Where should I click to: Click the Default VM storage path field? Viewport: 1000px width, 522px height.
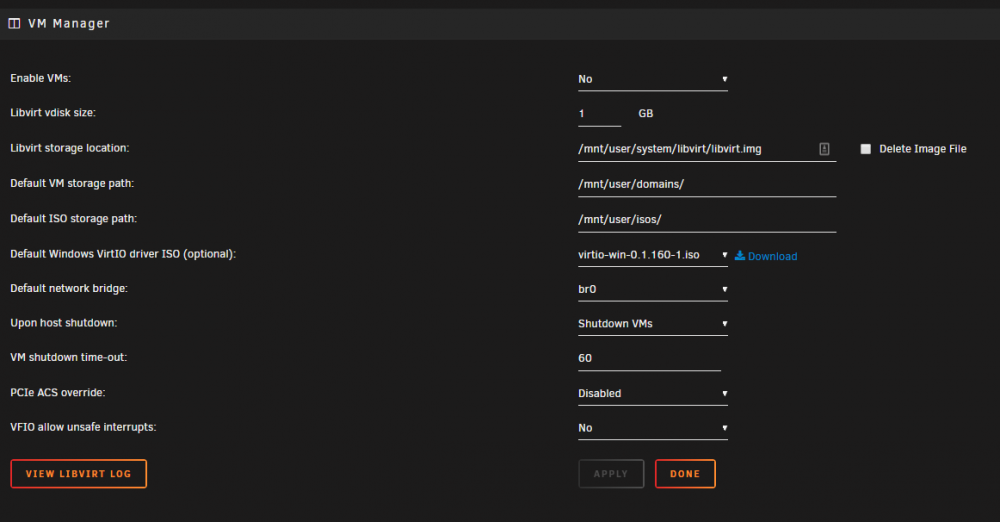pos(707,184)
